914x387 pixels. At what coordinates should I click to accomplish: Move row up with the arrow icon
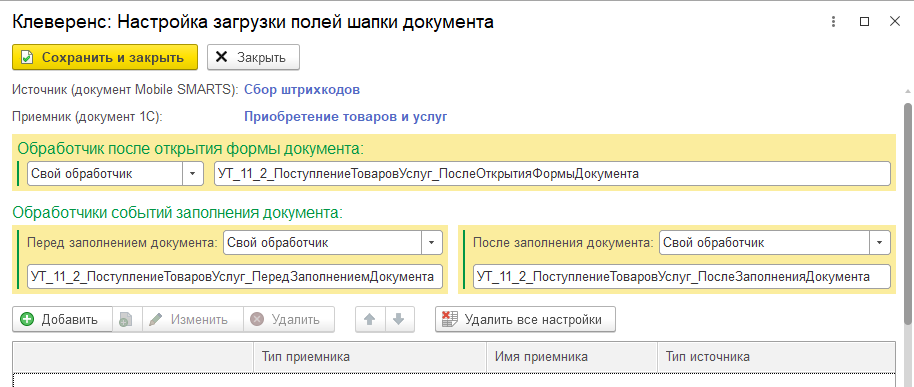tap(370, 319)
